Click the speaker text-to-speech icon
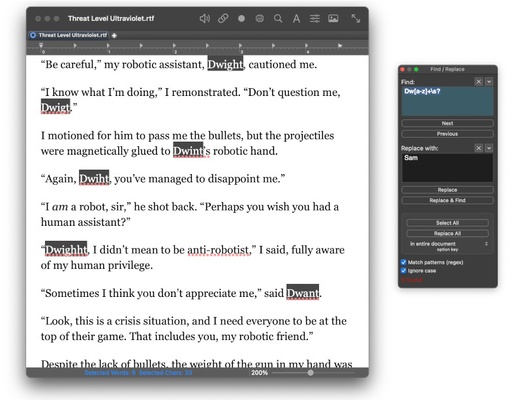Viewport: 522px width, 400px height. [x=204, y=19]
